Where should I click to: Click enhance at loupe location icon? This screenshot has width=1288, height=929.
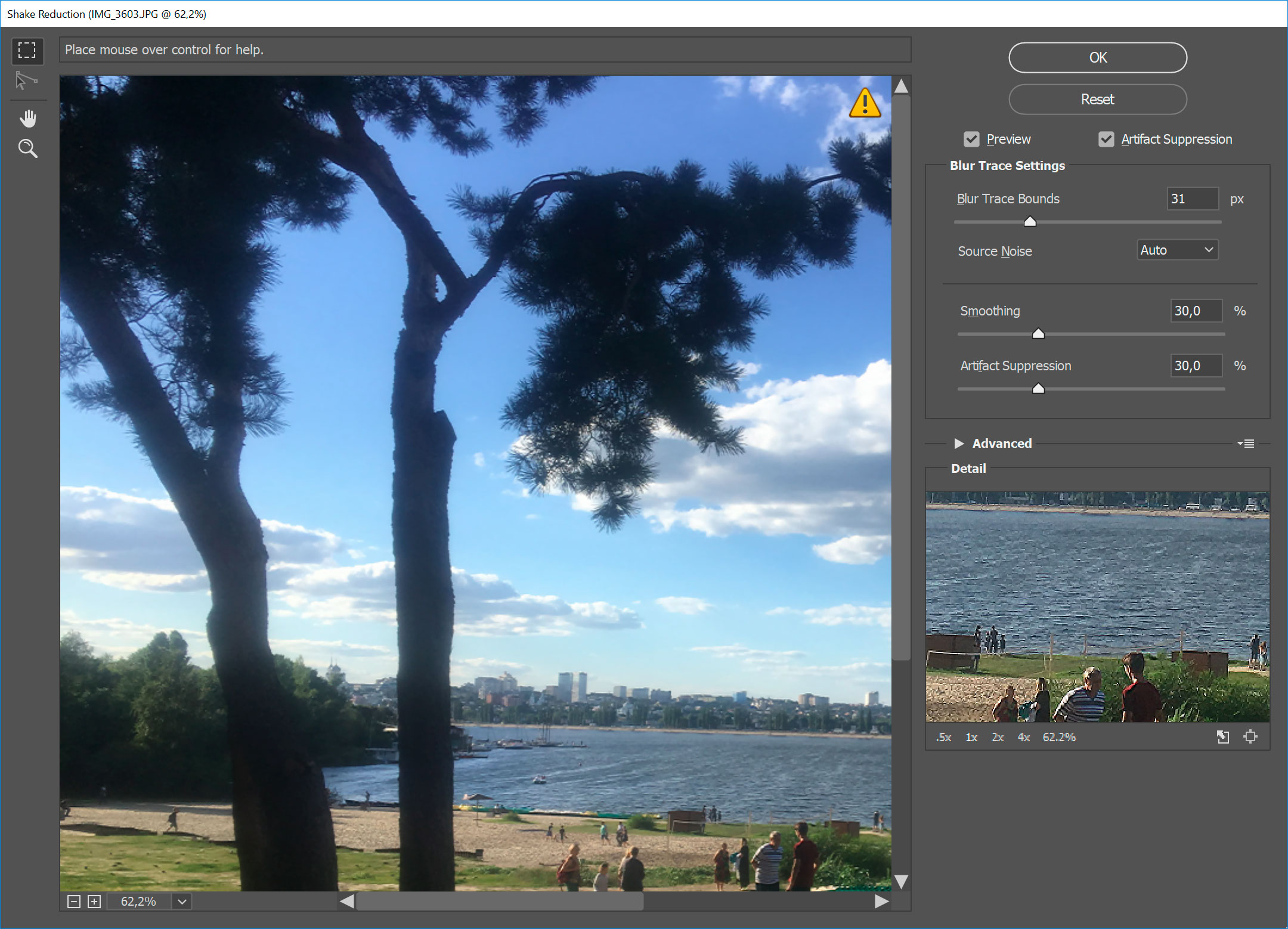(x=1250, y=737)
